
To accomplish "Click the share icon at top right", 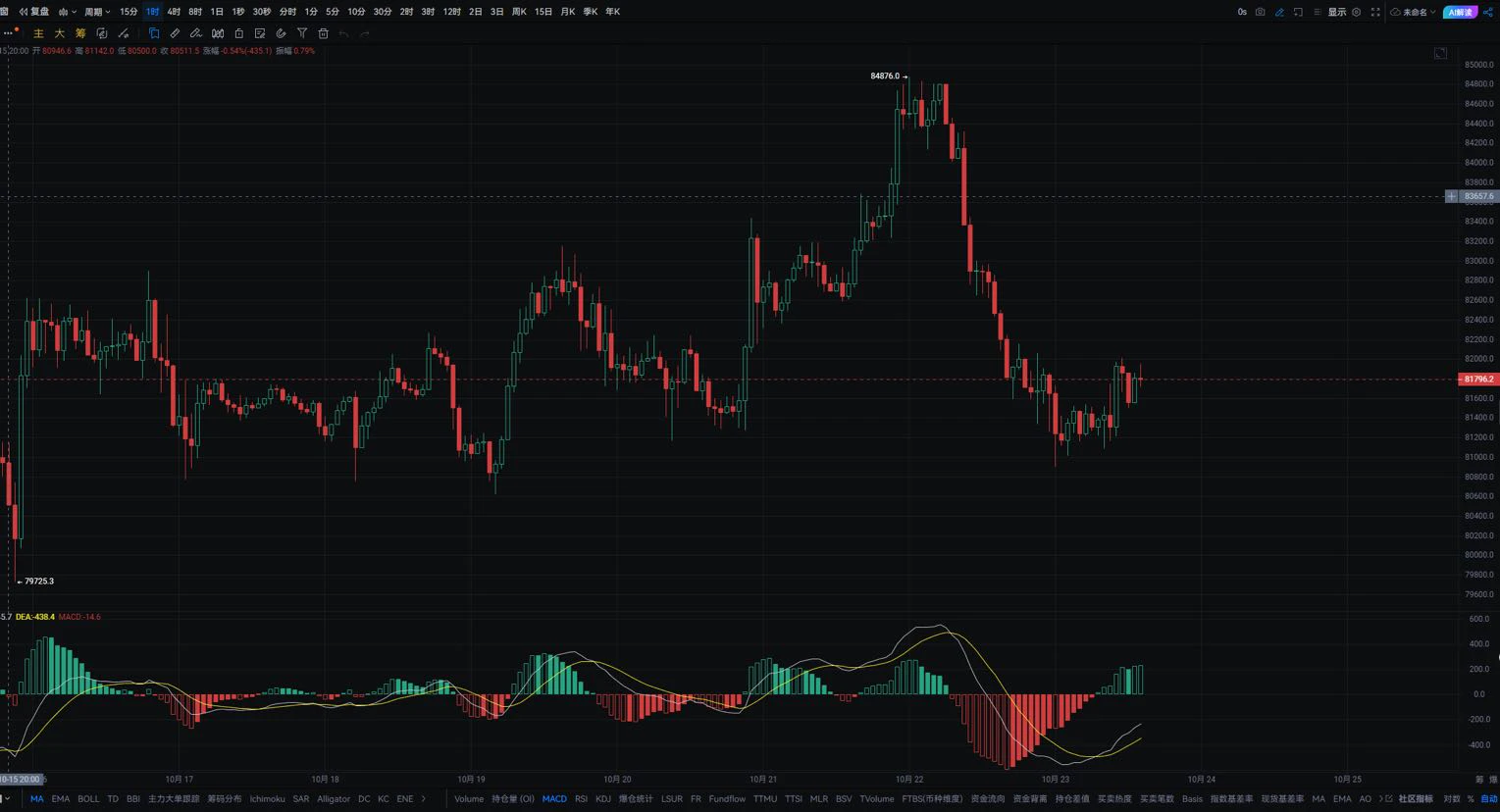I will (1488, 12).
